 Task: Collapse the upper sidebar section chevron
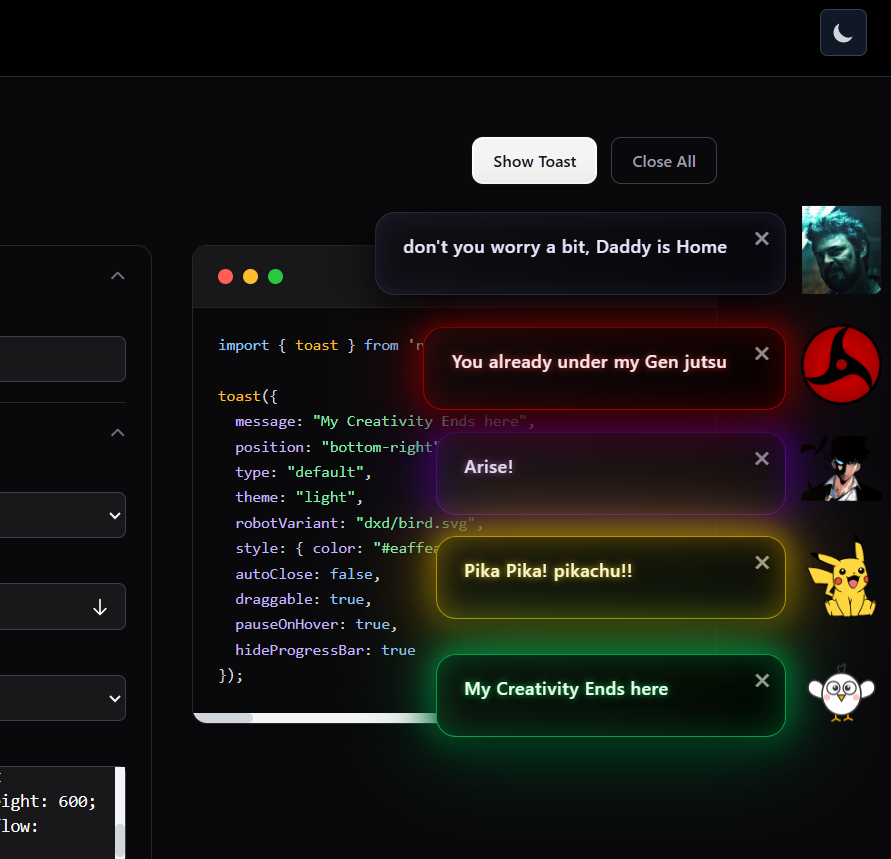118,276
